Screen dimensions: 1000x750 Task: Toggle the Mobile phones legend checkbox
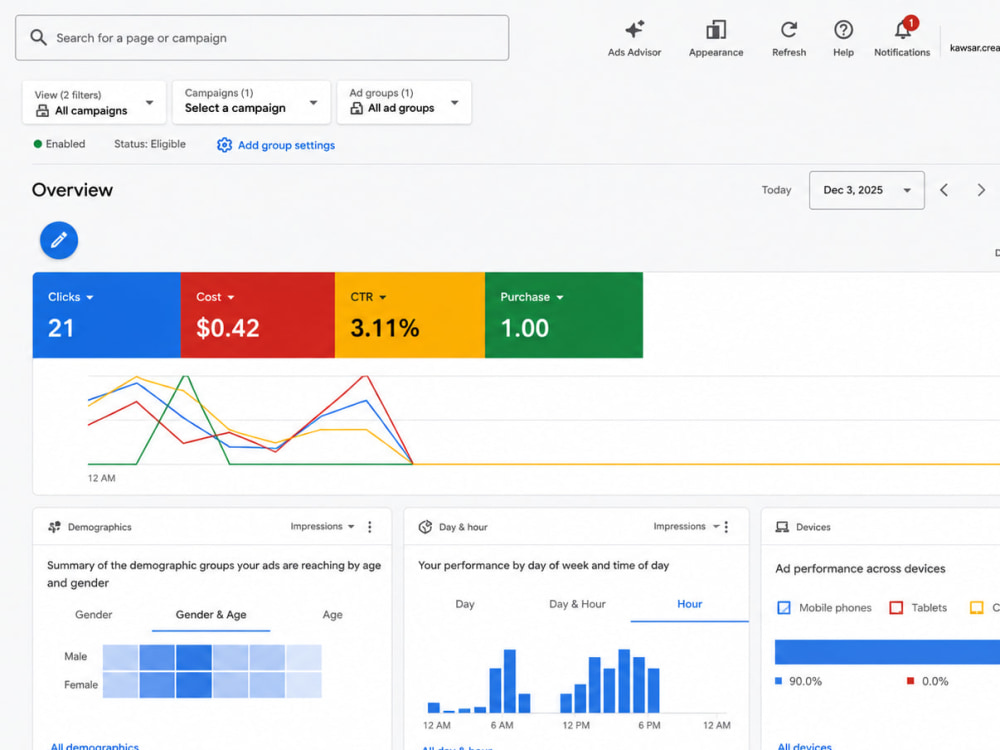point(784,608)
